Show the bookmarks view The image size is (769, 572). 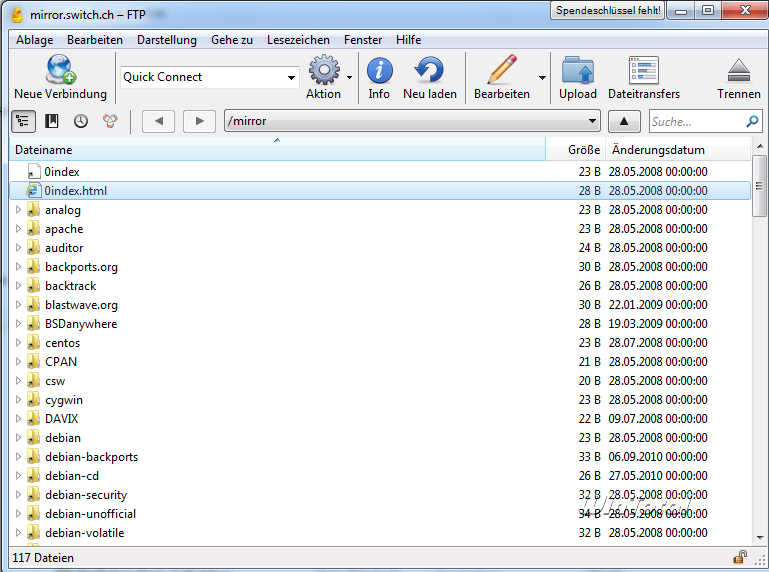pyautogui.click(x=51, y=121)
